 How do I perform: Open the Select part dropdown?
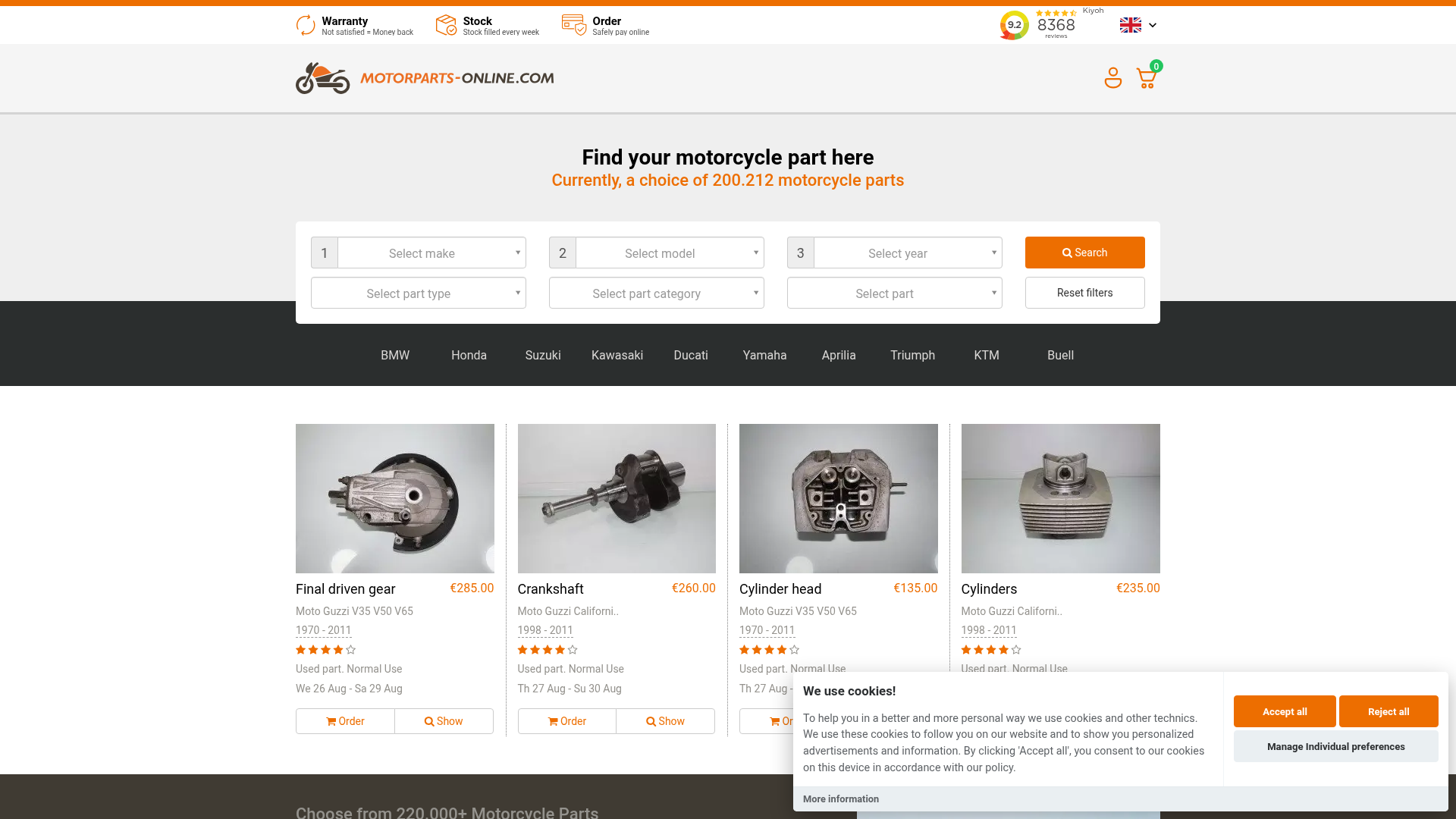tap(895, 293)
